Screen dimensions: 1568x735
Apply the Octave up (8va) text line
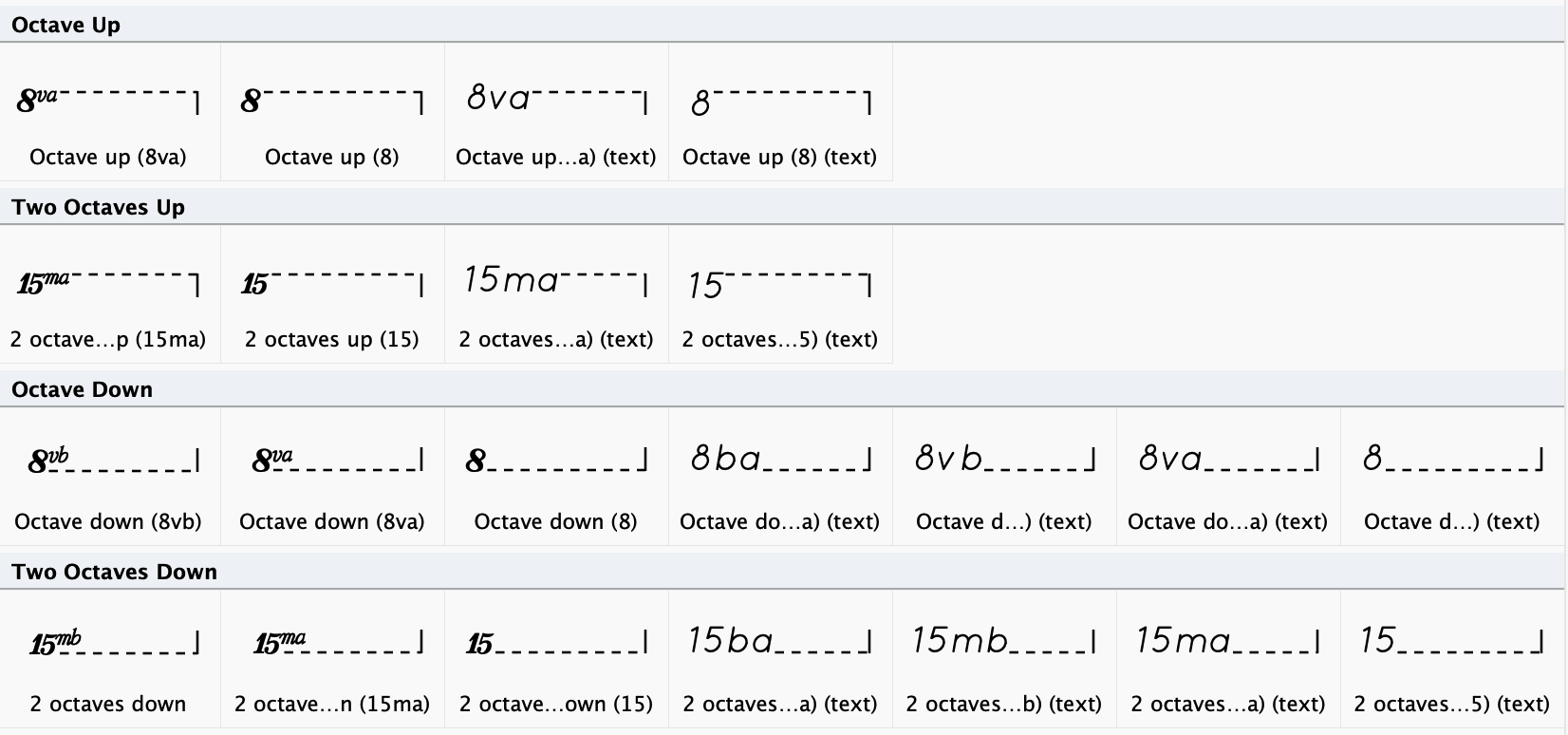coord(556,109)
